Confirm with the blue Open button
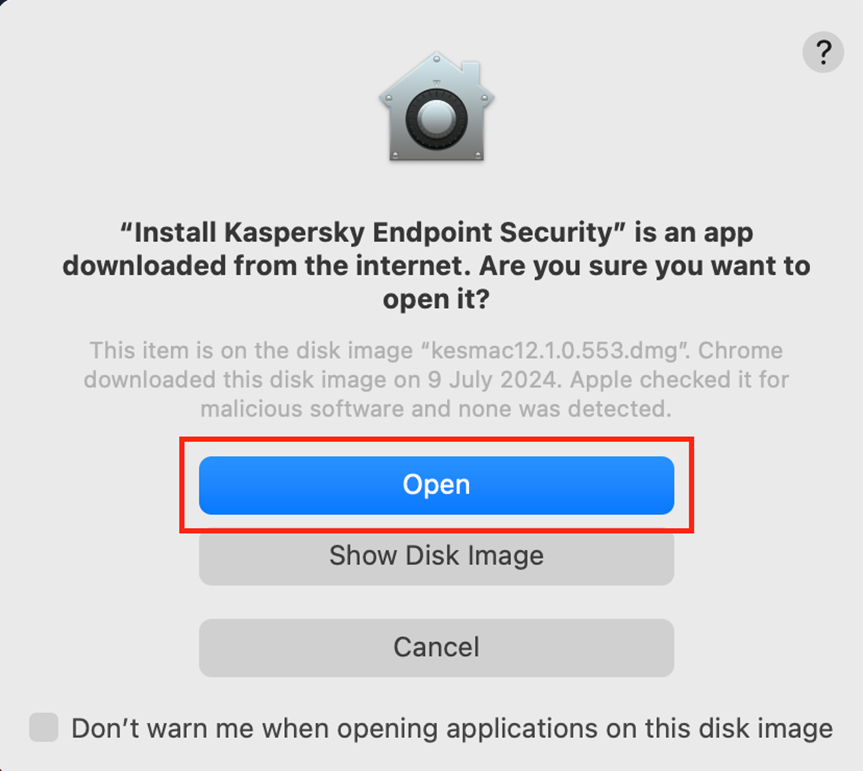Image resolution: width=863 pixels, height=771 pixels. point(436,485)
